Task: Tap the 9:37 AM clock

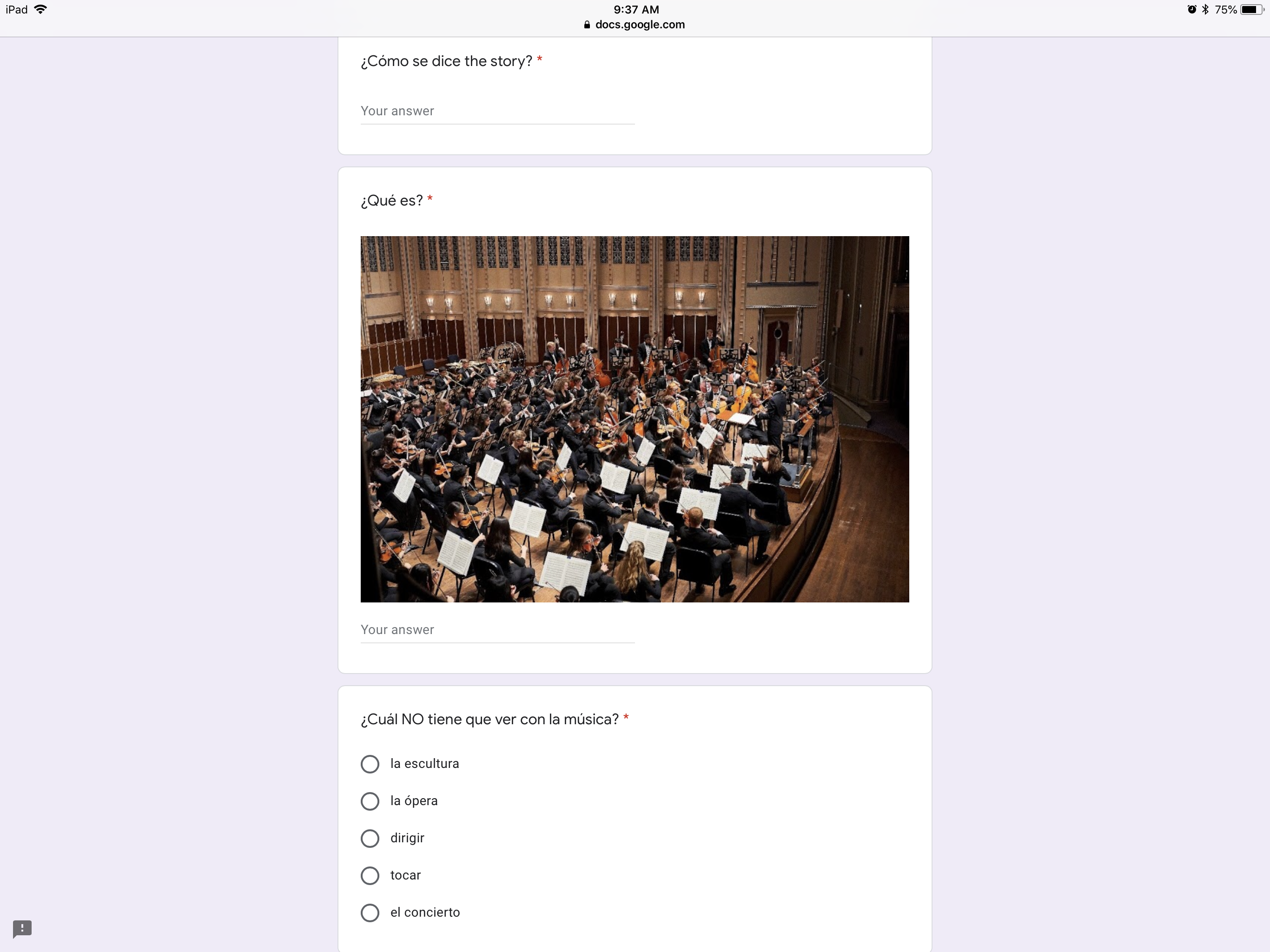Action: click(635, 9)
